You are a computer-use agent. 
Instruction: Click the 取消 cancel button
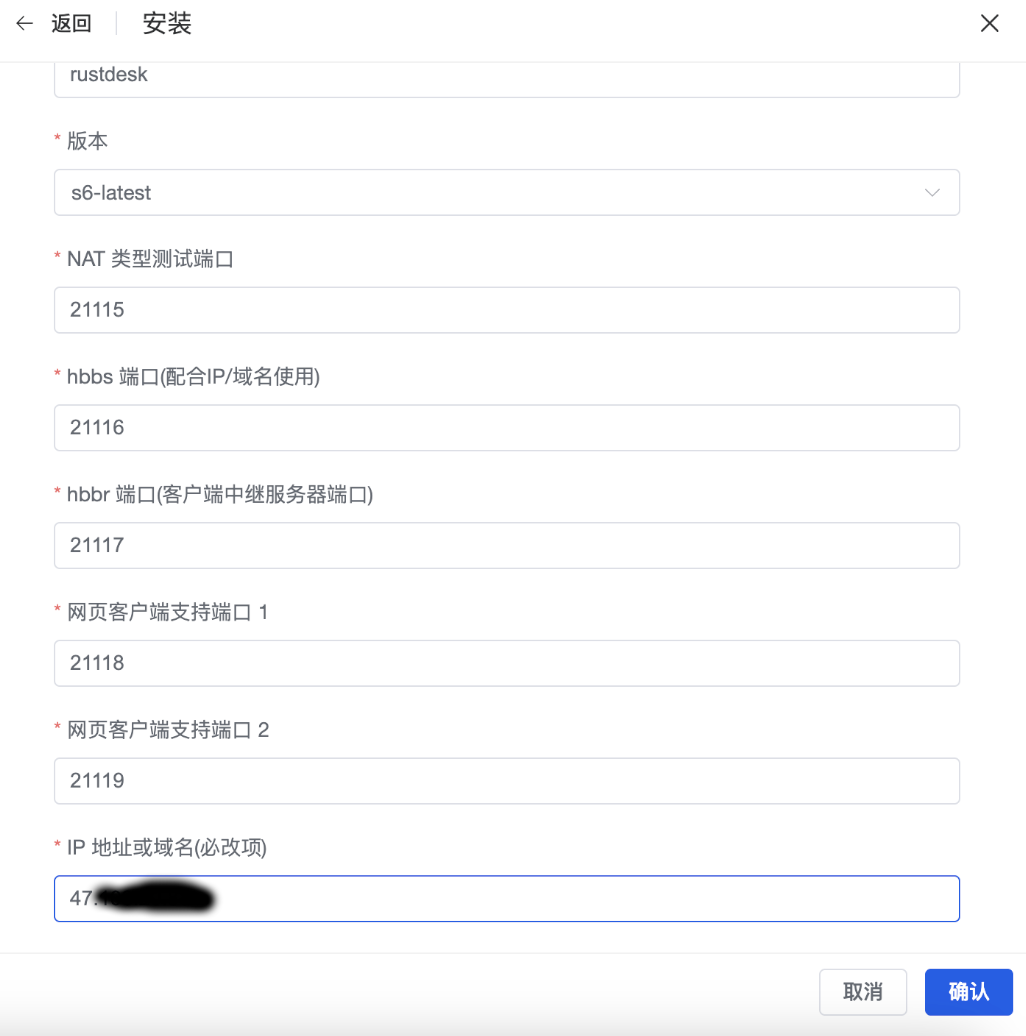point(863,992)
